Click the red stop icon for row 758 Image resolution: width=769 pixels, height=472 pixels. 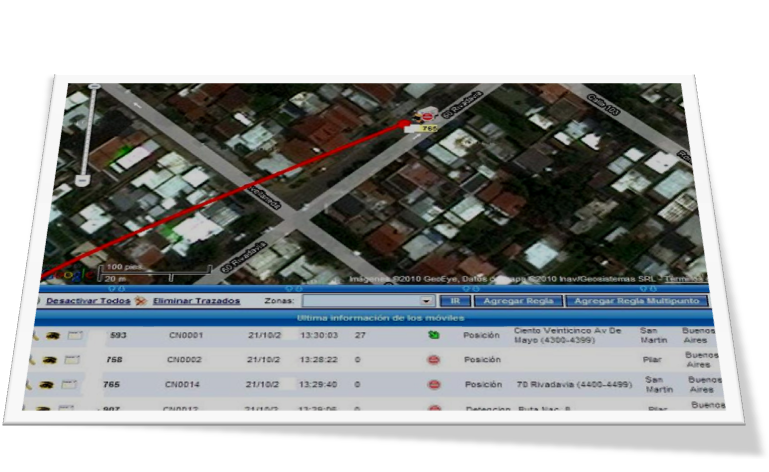coord(434,360)
